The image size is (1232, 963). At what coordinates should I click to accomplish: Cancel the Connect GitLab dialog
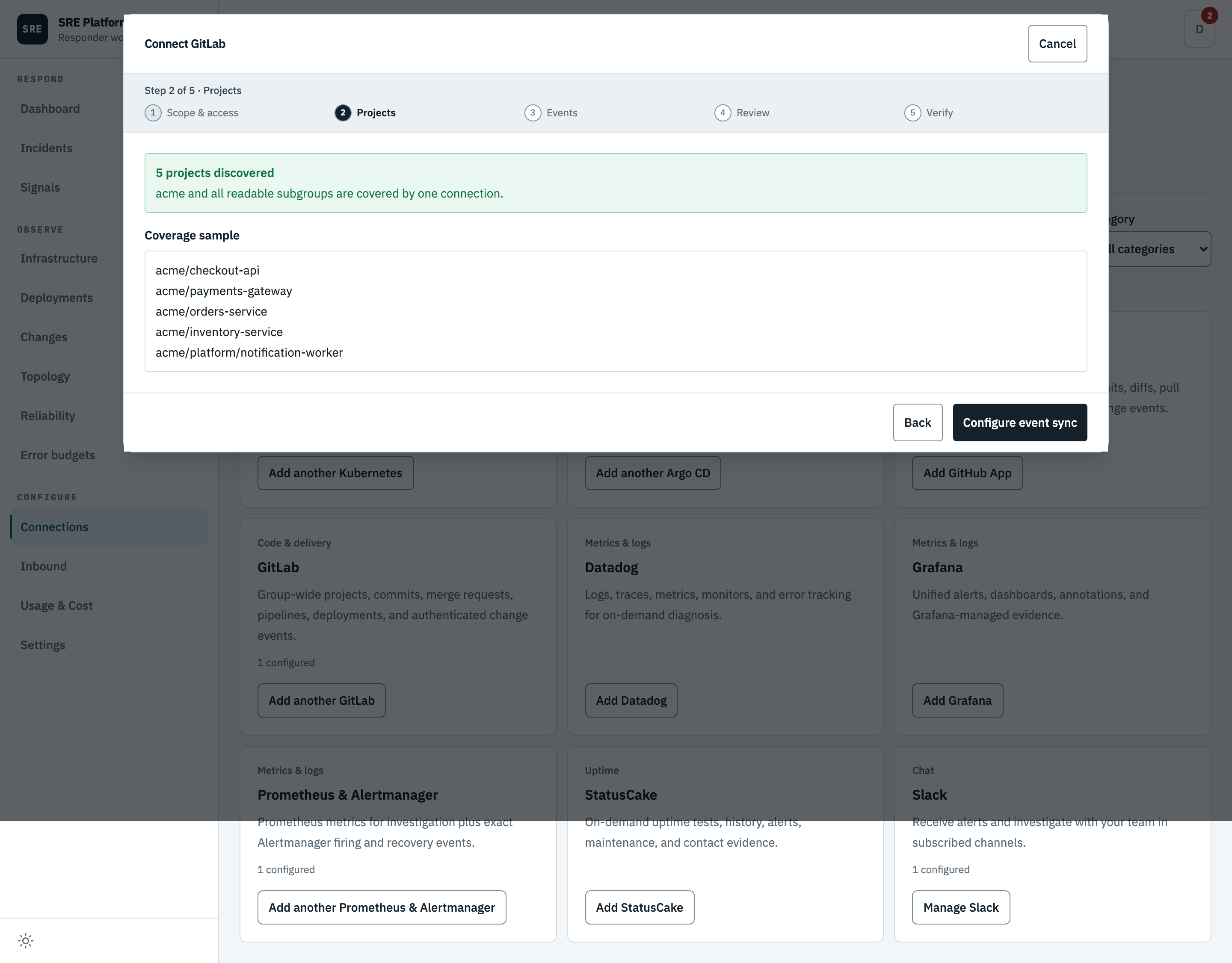pyautogui.click(x=1057, y=44)
